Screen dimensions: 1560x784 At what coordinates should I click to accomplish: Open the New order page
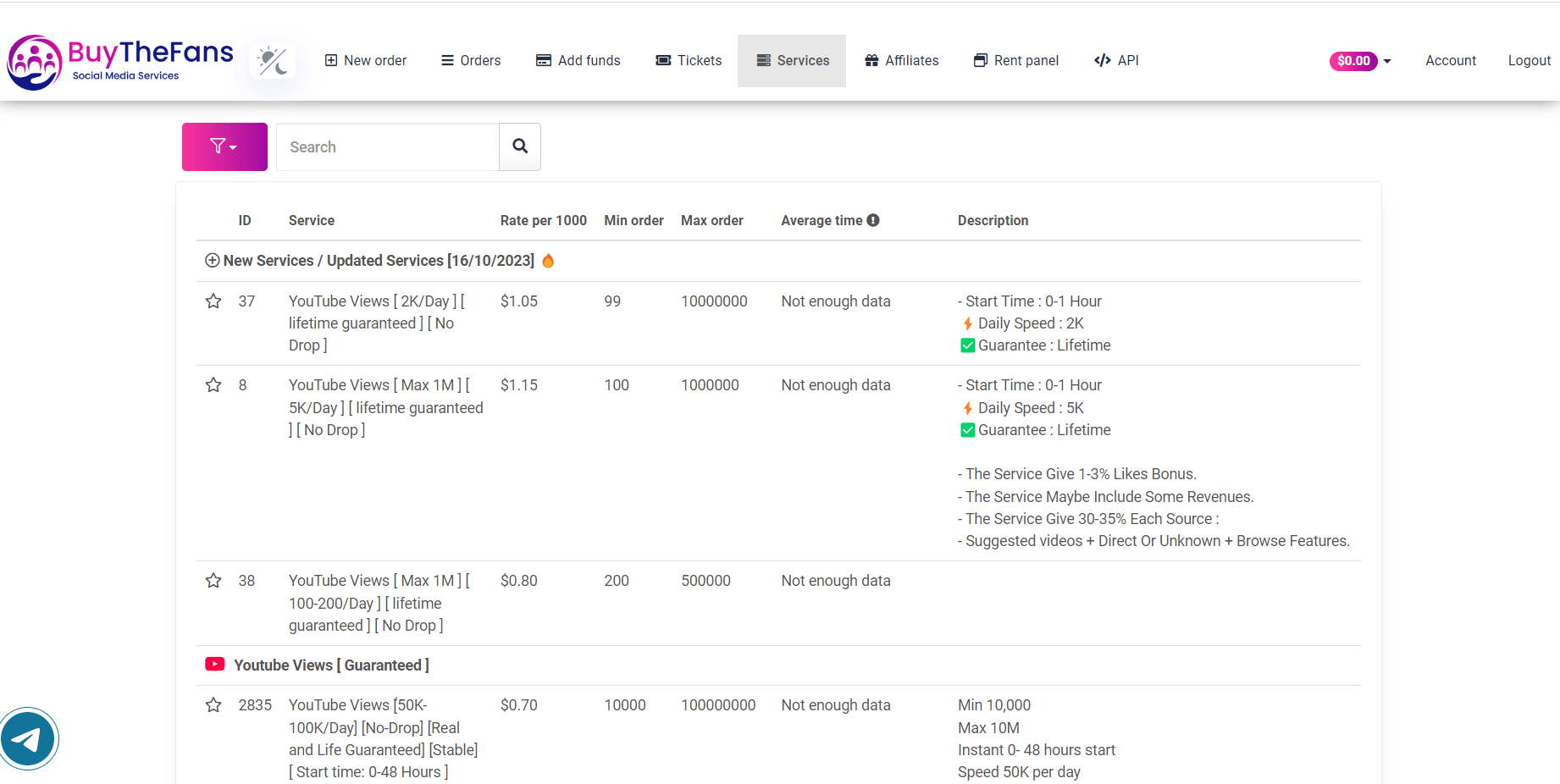click(x=366, y=61)
